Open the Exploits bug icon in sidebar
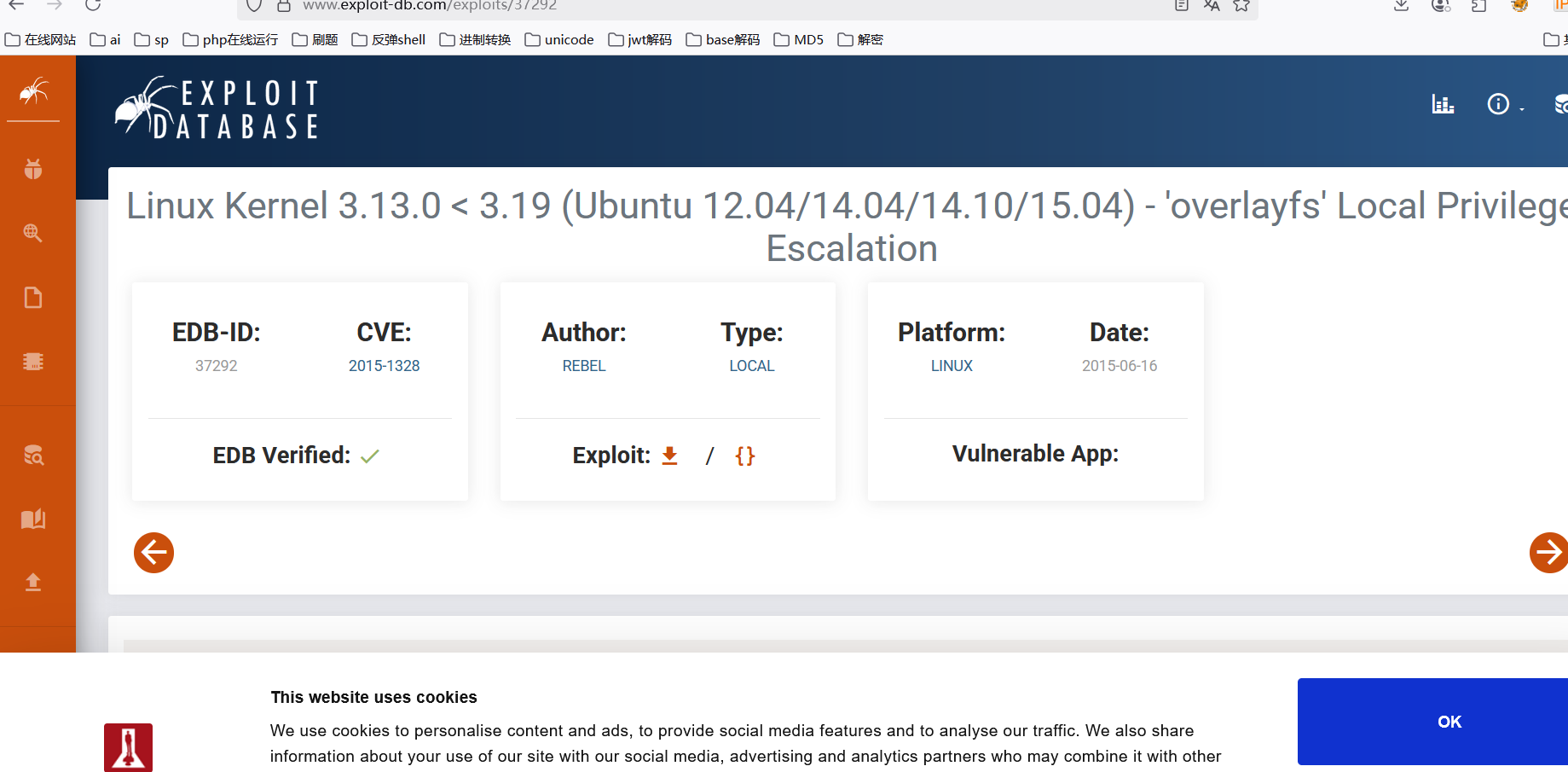 [33, 169]
